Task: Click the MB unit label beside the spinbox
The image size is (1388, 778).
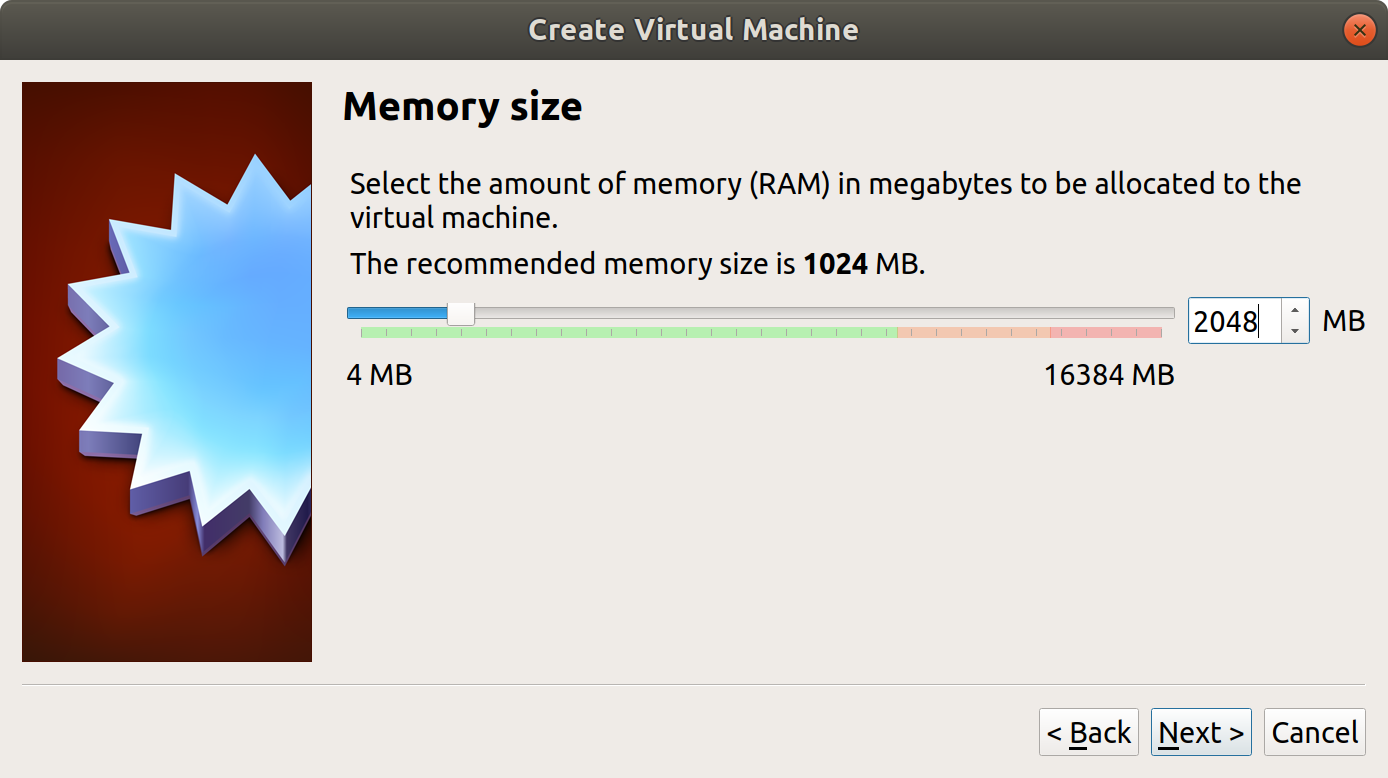Action: coord(1343,321)
